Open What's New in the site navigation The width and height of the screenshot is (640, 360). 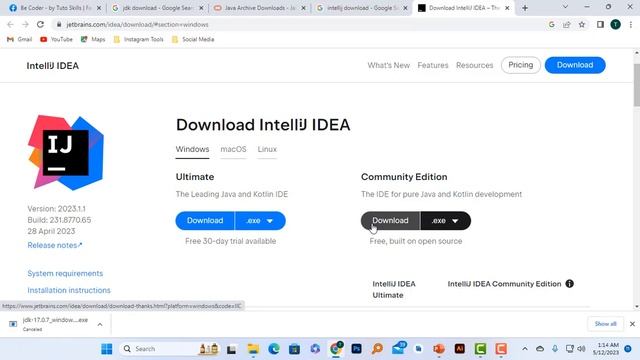389,65
